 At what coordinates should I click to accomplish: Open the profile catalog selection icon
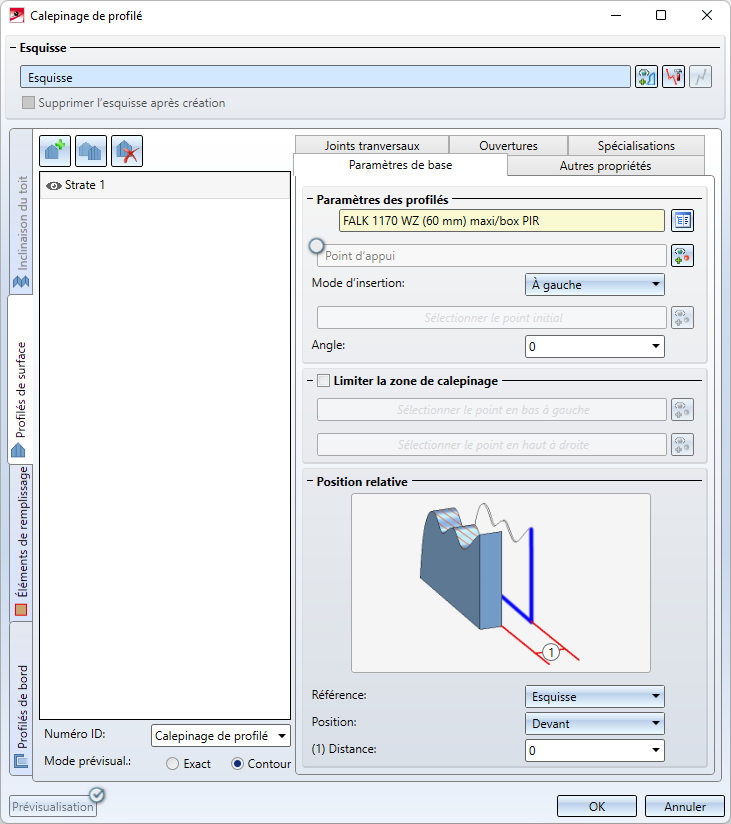point(682,221)
